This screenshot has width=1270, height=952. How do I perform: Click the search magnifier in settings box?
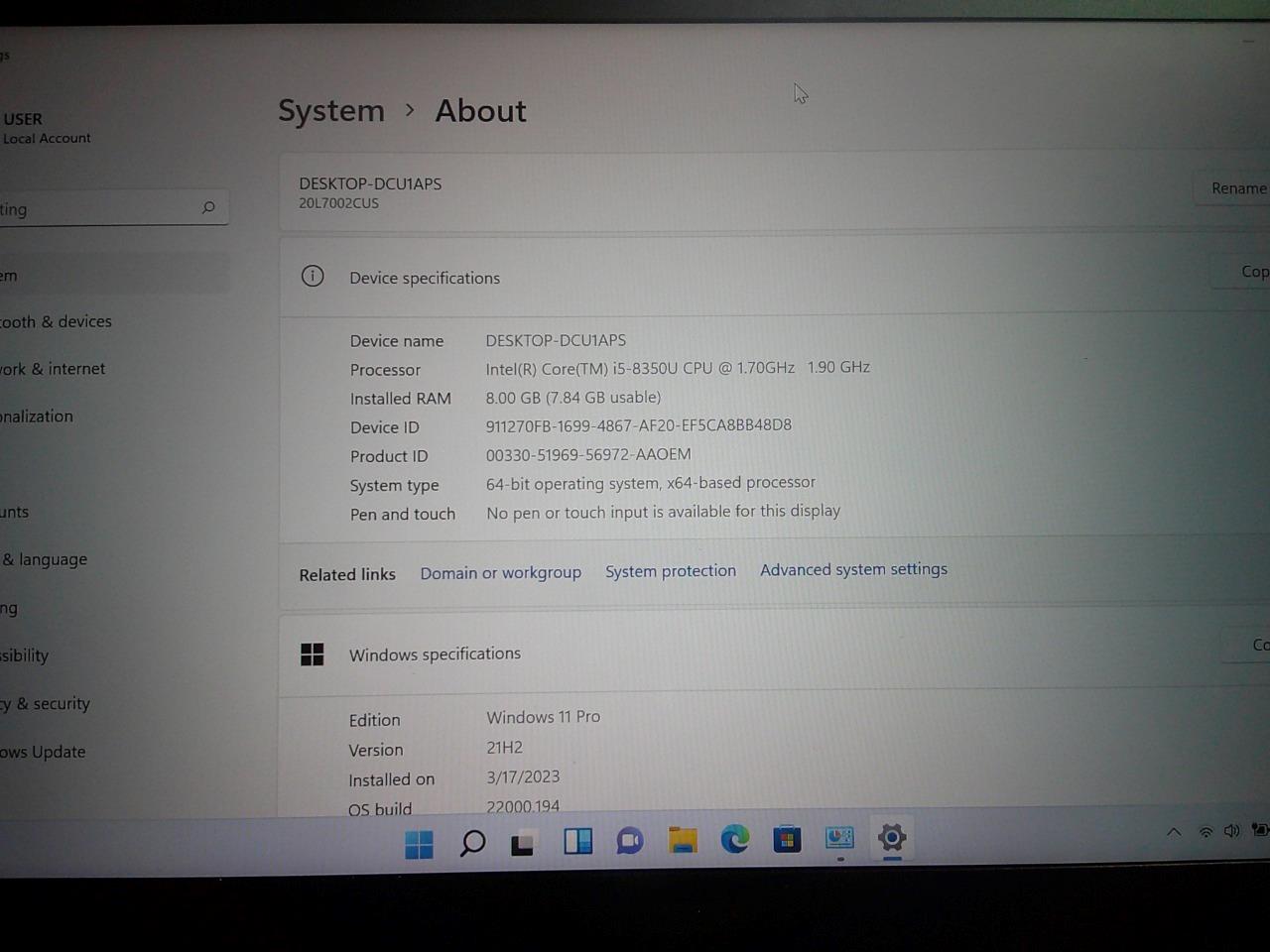point(208,207)
